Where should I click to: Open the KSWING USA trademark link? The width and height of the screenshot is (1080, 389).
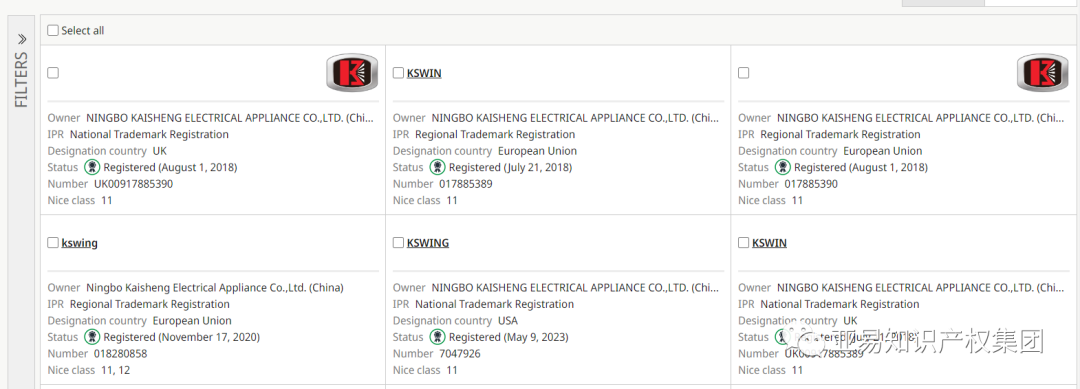pyautogui.click(x=428, y=243)
